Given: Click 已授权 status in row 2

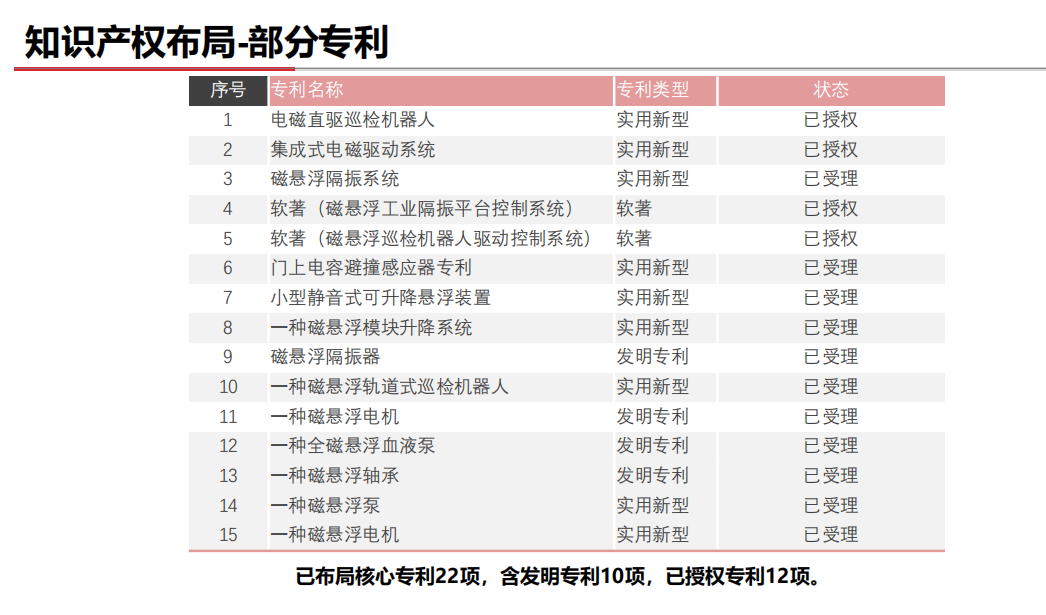Looking at the screenshot, I should (x=831, y=150).
